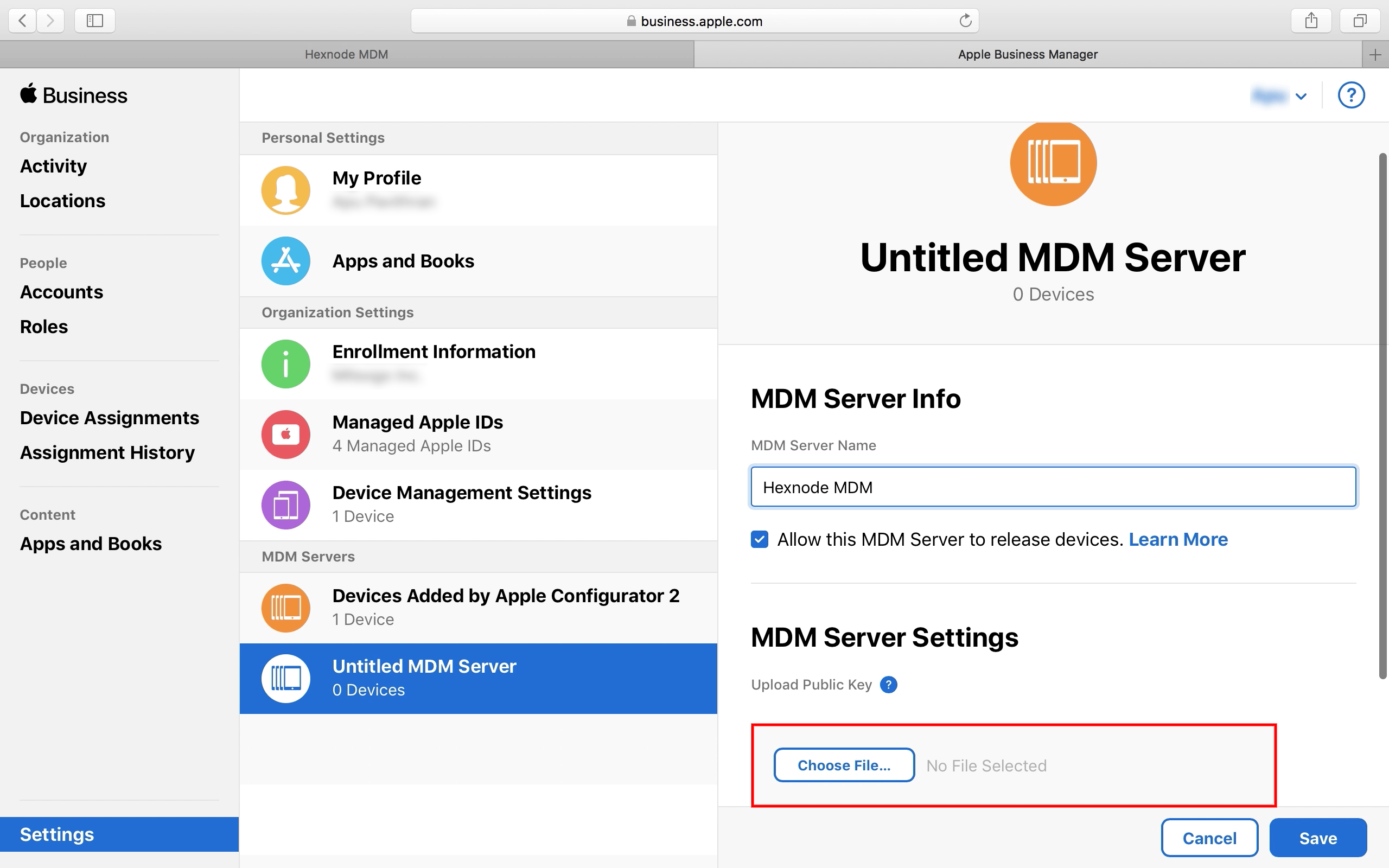This screenshot has height=868, width=1389.
Task: Open Device Management Settings
Action: click(x=462, y=492)
